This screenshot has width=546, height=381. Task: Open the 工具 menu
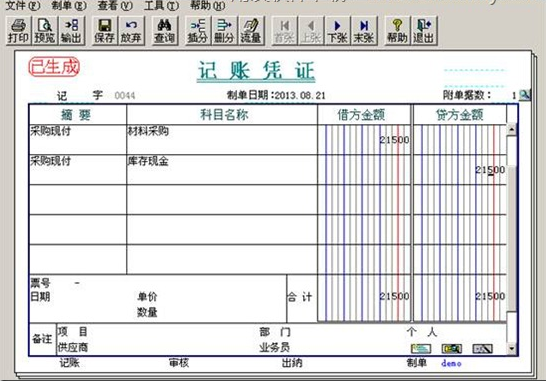point(161,5)
